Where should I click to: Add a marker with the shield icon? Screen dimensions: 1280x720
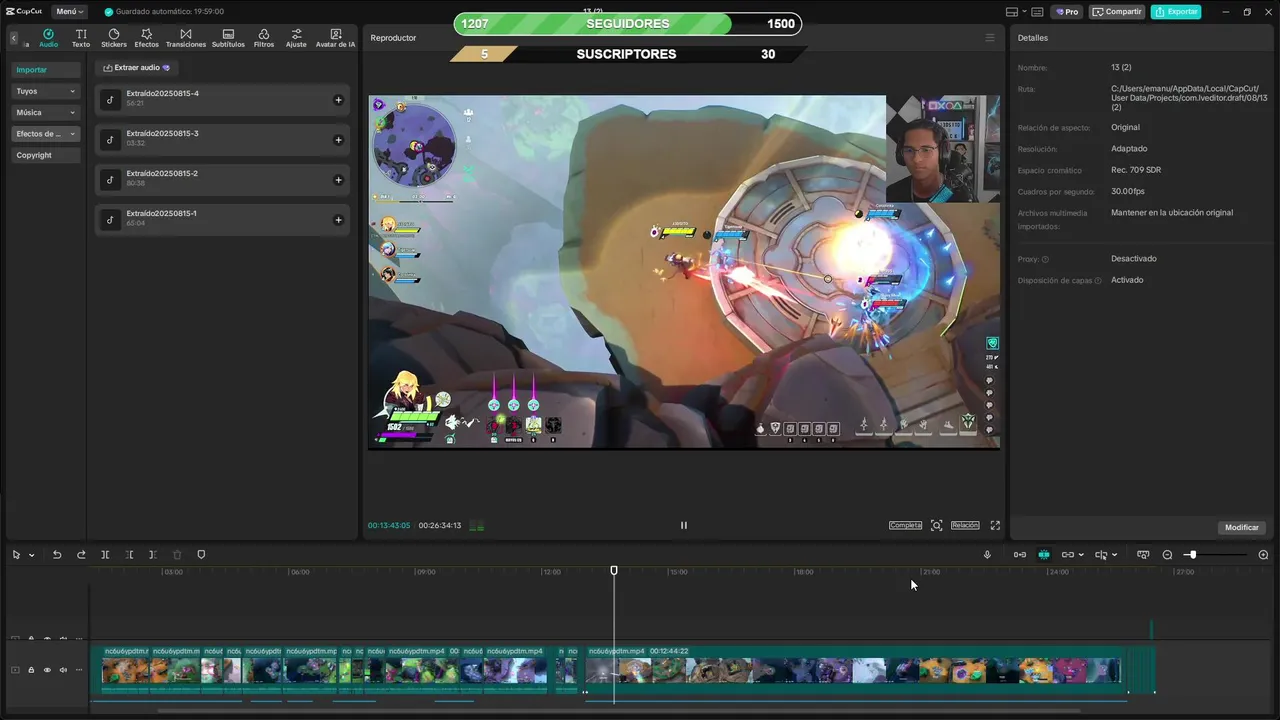tap(201, 555)
